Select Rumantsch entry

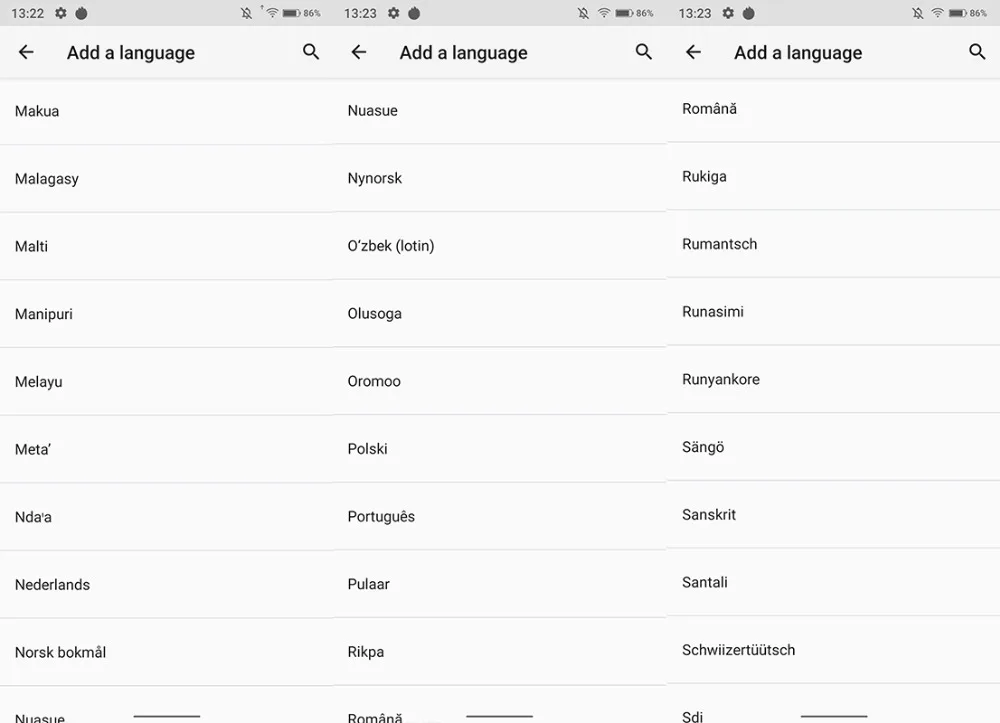coord(834,244)
